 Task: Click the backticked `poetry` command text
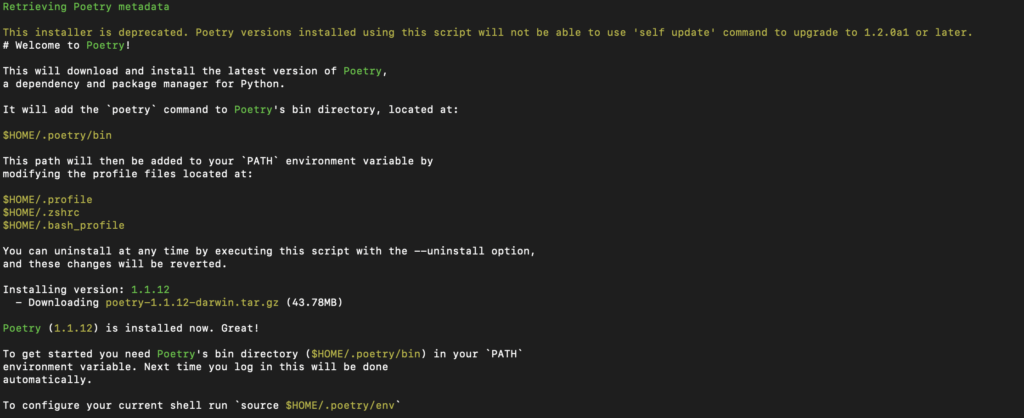pos(128,110)
